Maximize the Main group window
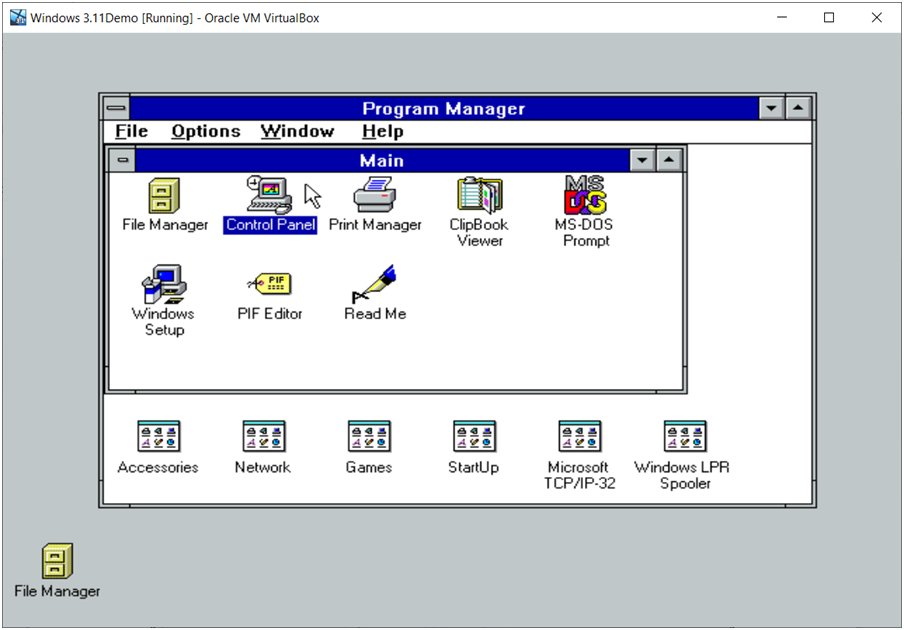This screenshot has width=904, height=630. coord(669,160)
